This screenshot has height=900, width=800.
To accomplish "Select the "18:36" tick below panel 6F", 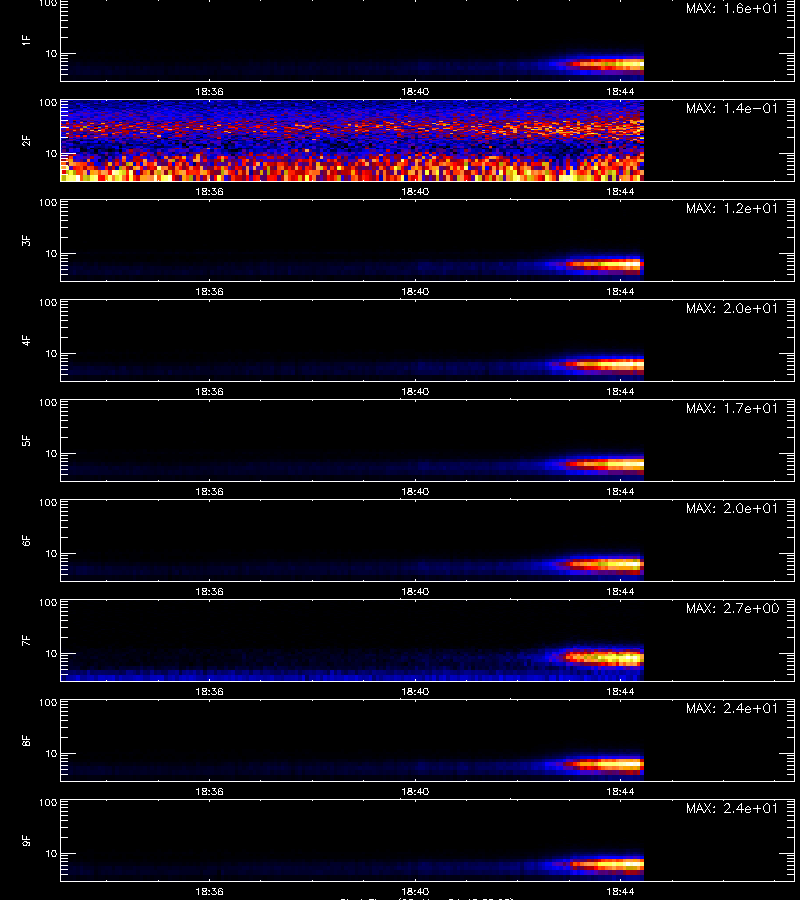I will (209, 591).
